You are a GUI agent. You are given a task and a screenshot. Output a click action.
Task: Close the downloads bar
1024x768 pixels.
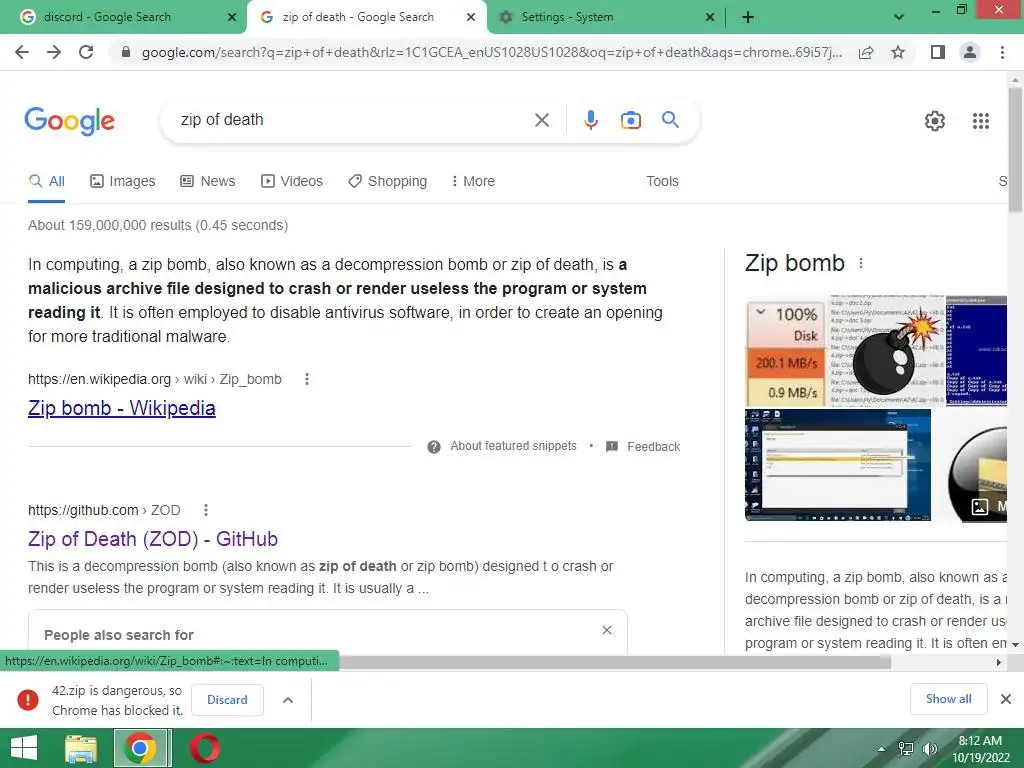click(x=1006, y=699)
